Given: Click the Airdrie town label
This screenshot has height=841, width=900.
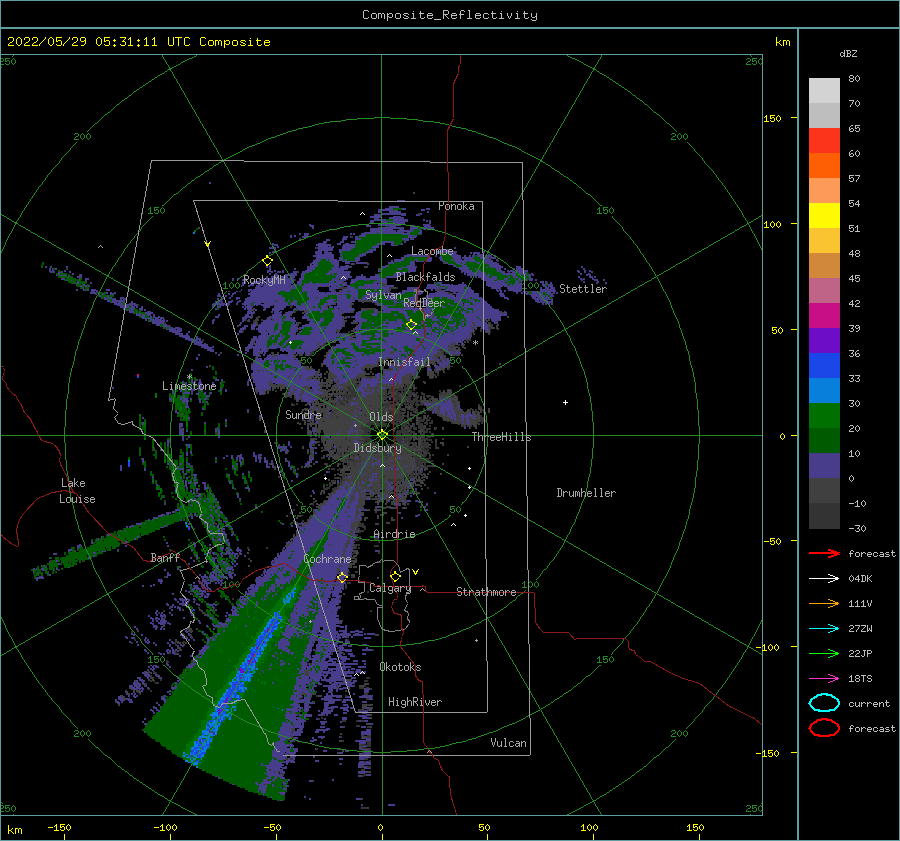Looking at the screenshot, I should pyautogui.click(x=394, y=534).
